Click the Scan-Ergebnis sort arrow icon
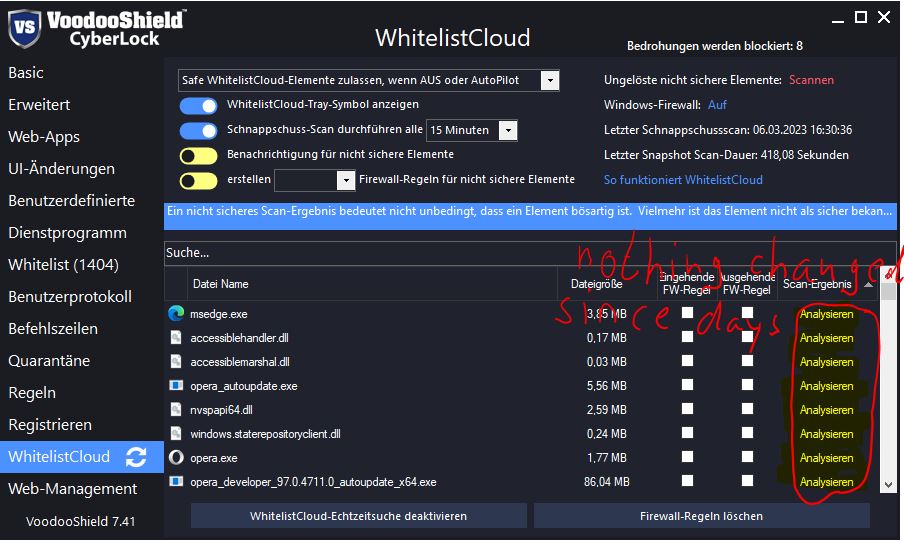This screenshot has width=904, height=542. [868, 284]
